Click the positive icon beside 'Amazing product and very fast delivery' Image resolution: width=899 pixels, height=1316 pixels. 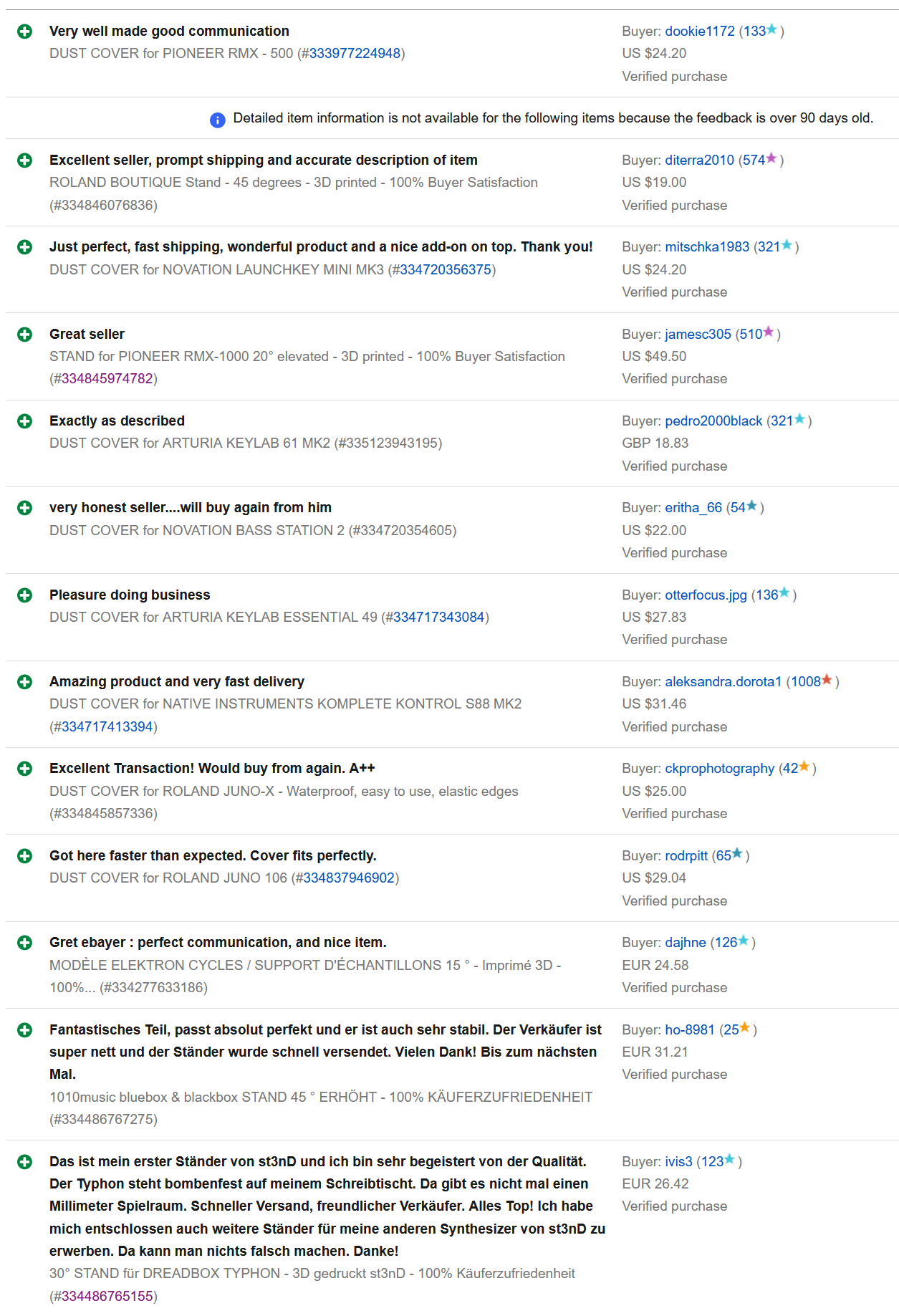click(x=25, y=682)
